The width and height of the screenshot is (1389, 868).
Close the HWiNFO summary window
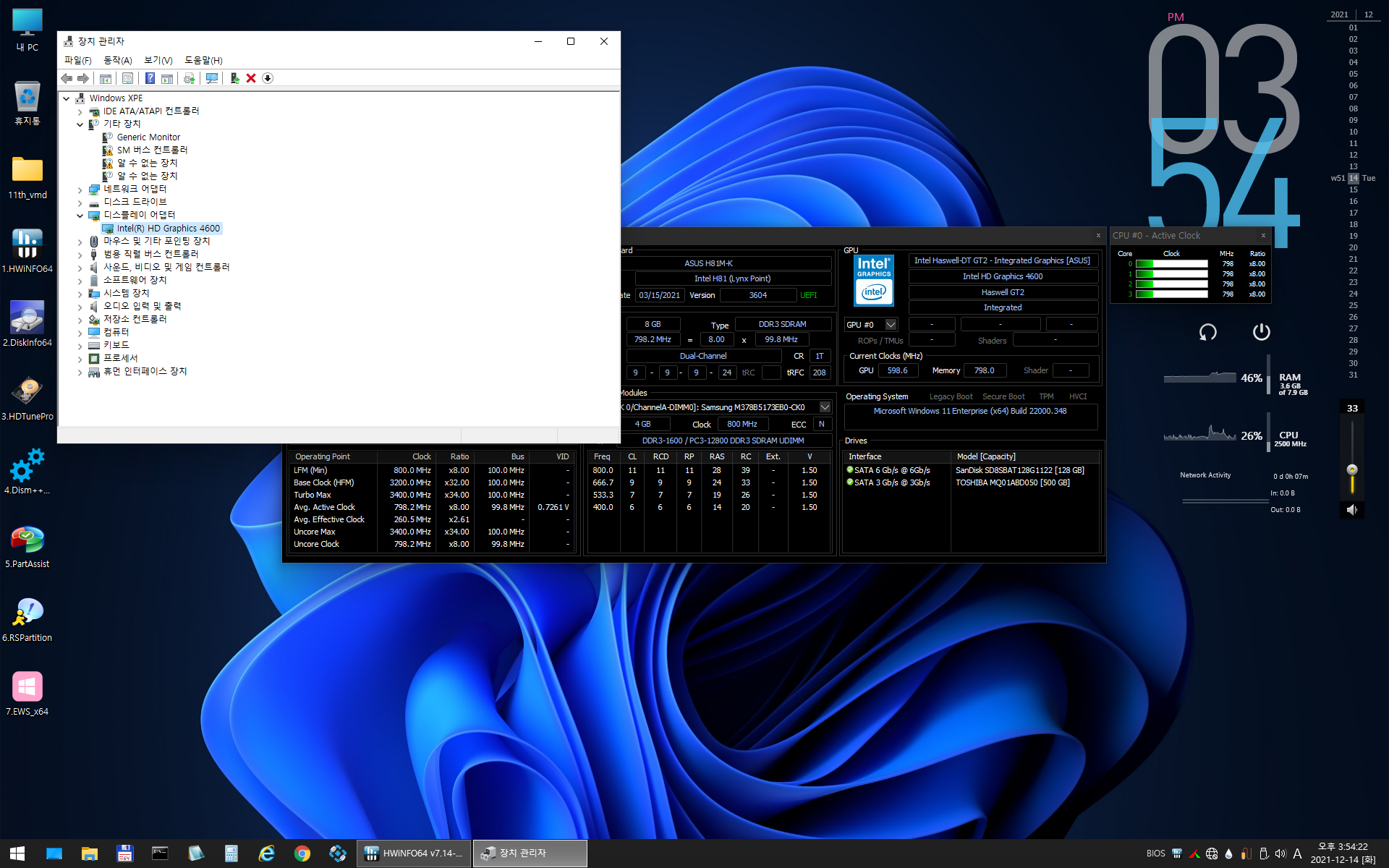coord(1098,235)
